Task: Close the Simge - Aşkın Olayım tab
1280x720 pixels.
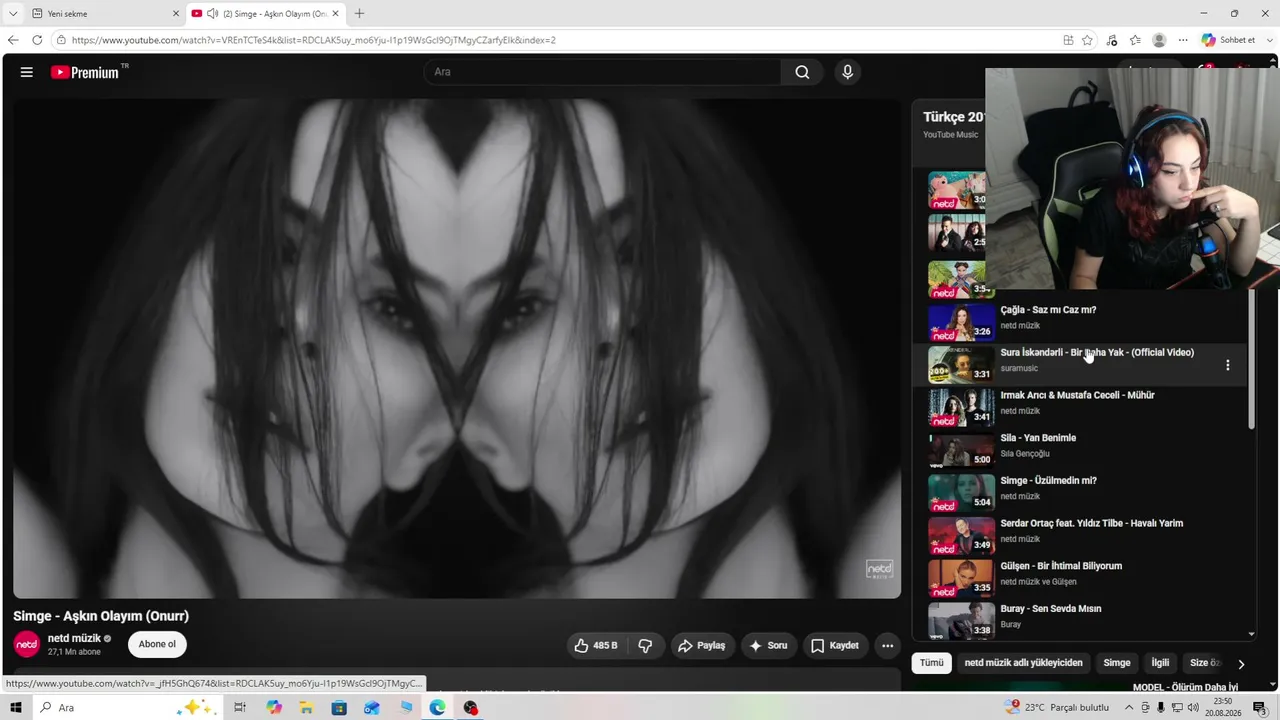Action: pyautogui.click(x=335, y=13)
